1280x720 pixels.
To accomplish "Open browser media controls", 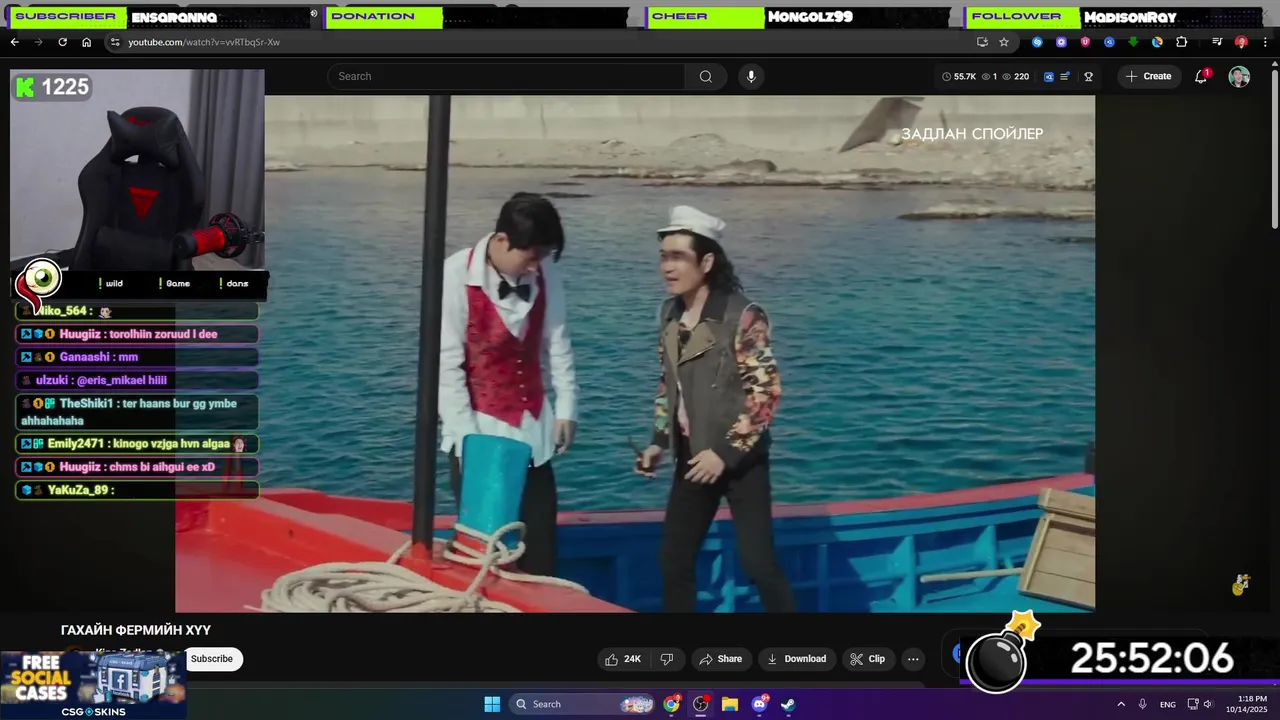I will (x=1217, y=42).
